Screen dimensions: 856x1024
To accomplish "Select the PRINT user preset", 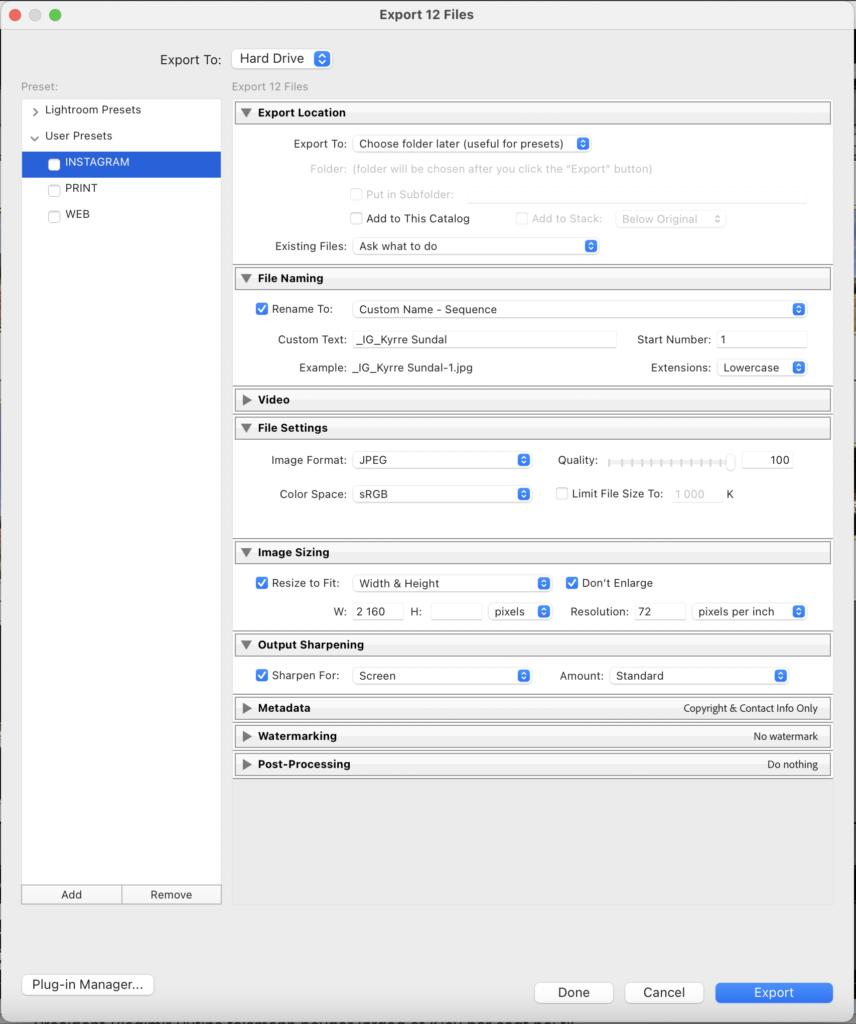I will (81, 188).
